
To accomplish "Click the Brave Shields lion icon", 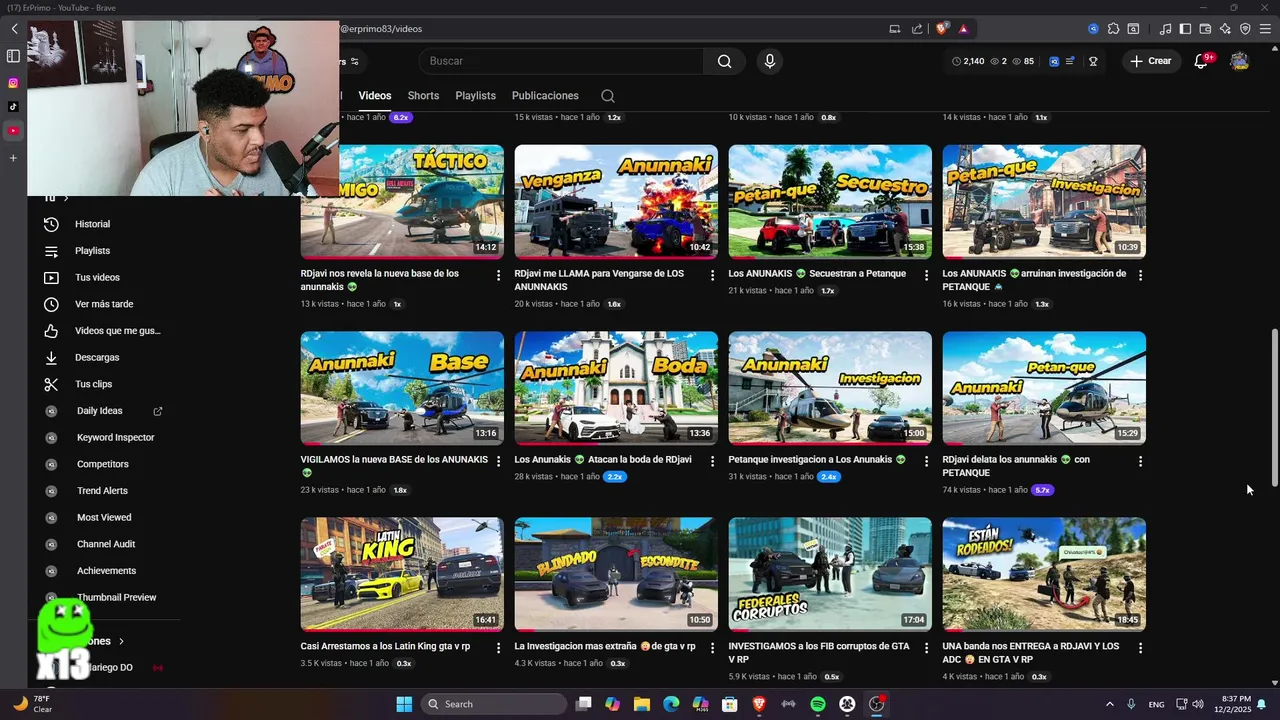I will 942,29.
